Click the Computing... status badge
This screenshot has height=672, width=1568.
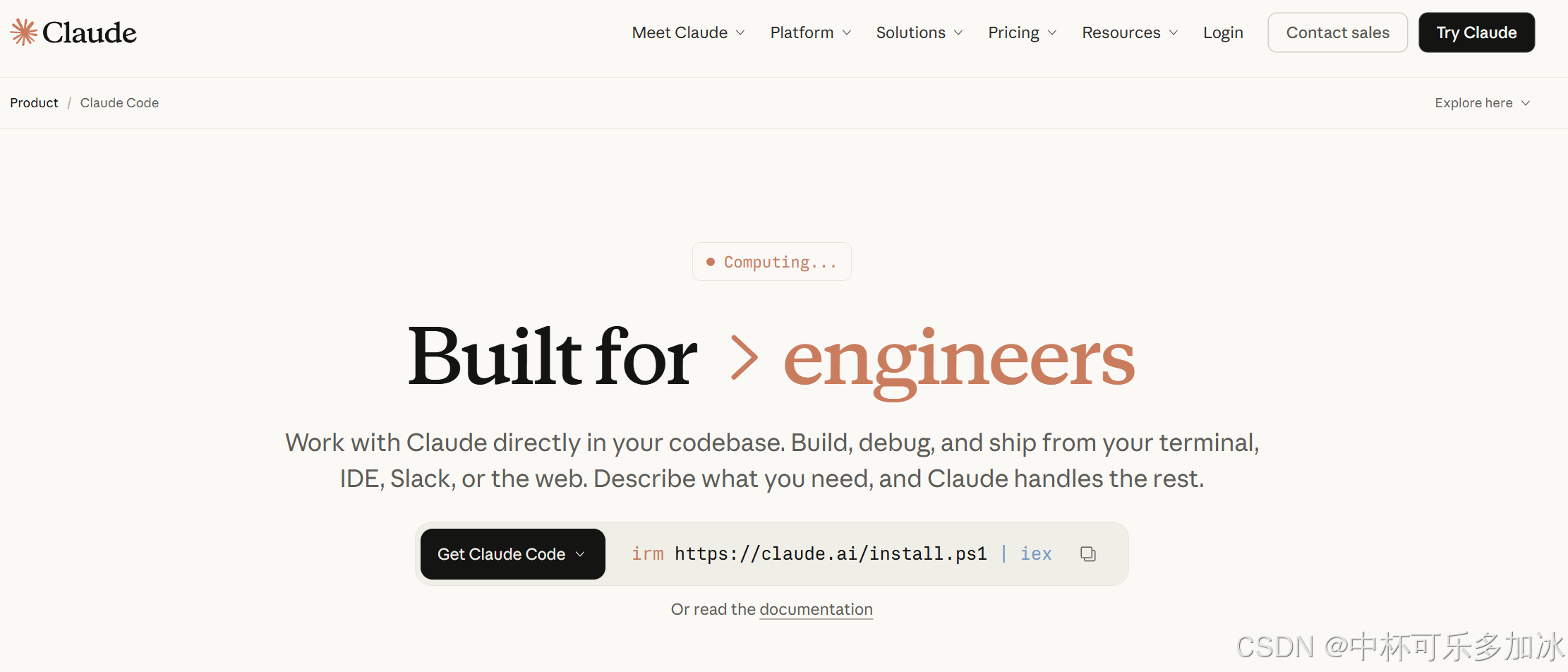(x=772, y=262)
